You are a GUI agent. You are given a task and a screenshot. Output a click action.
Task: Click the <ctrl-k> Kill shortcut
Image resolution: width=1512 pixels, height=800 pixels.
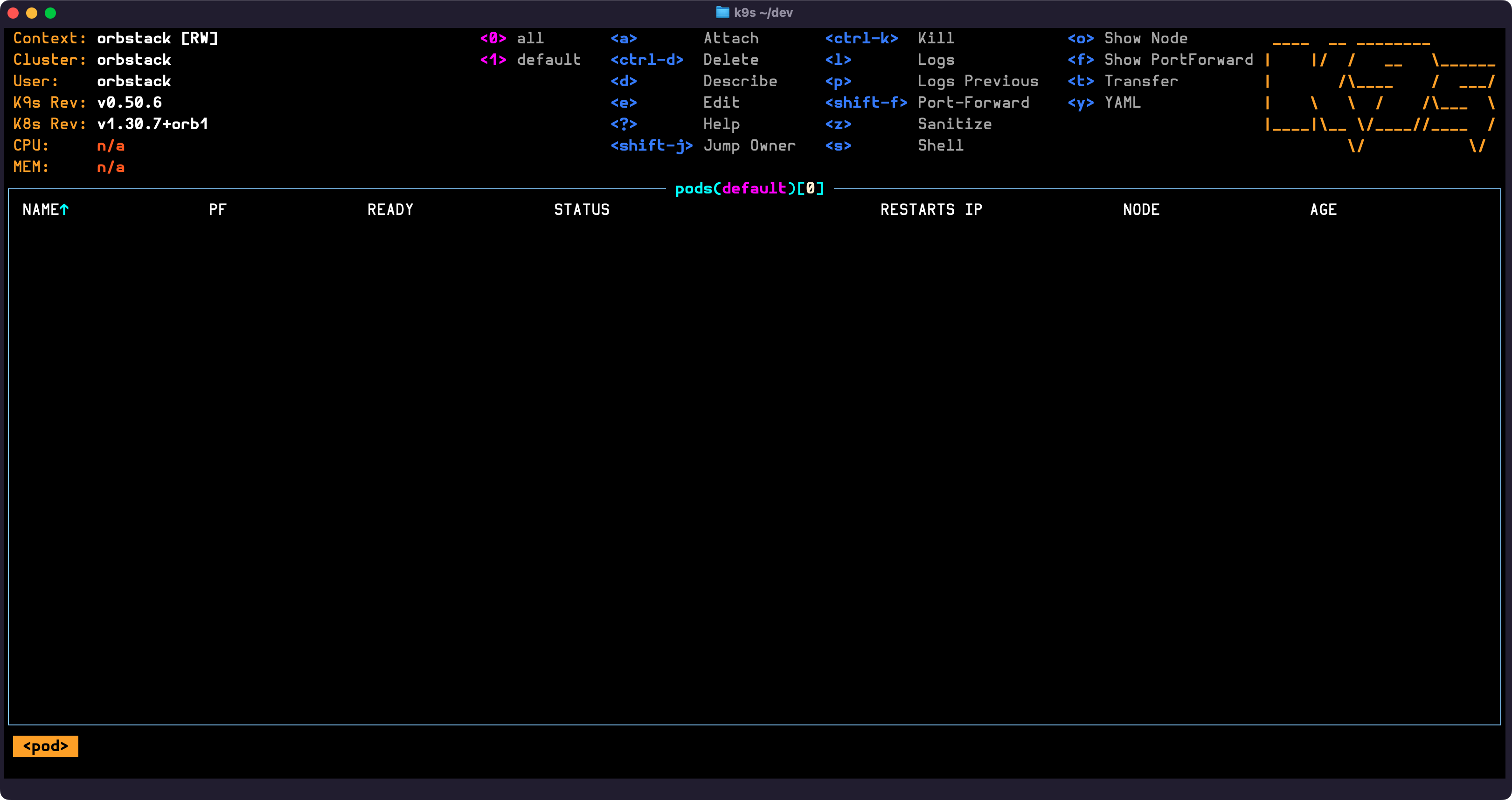(x=890, y=38)
